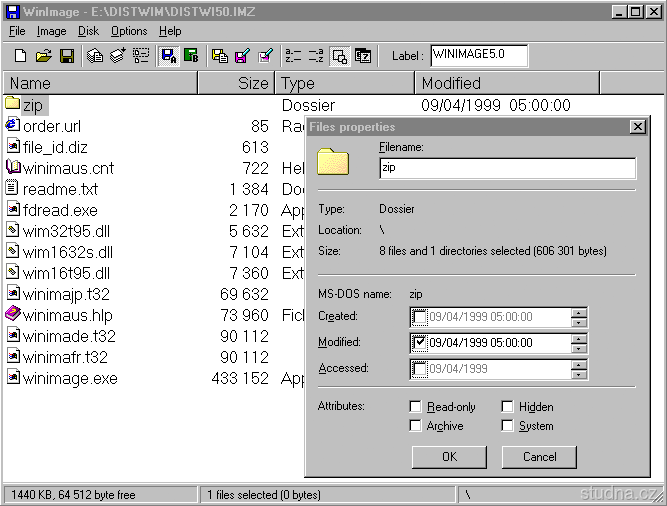The image size is (667, 506).
Task: Click the Filename text field
Action: pyautogui.click(x=506, y=168)
